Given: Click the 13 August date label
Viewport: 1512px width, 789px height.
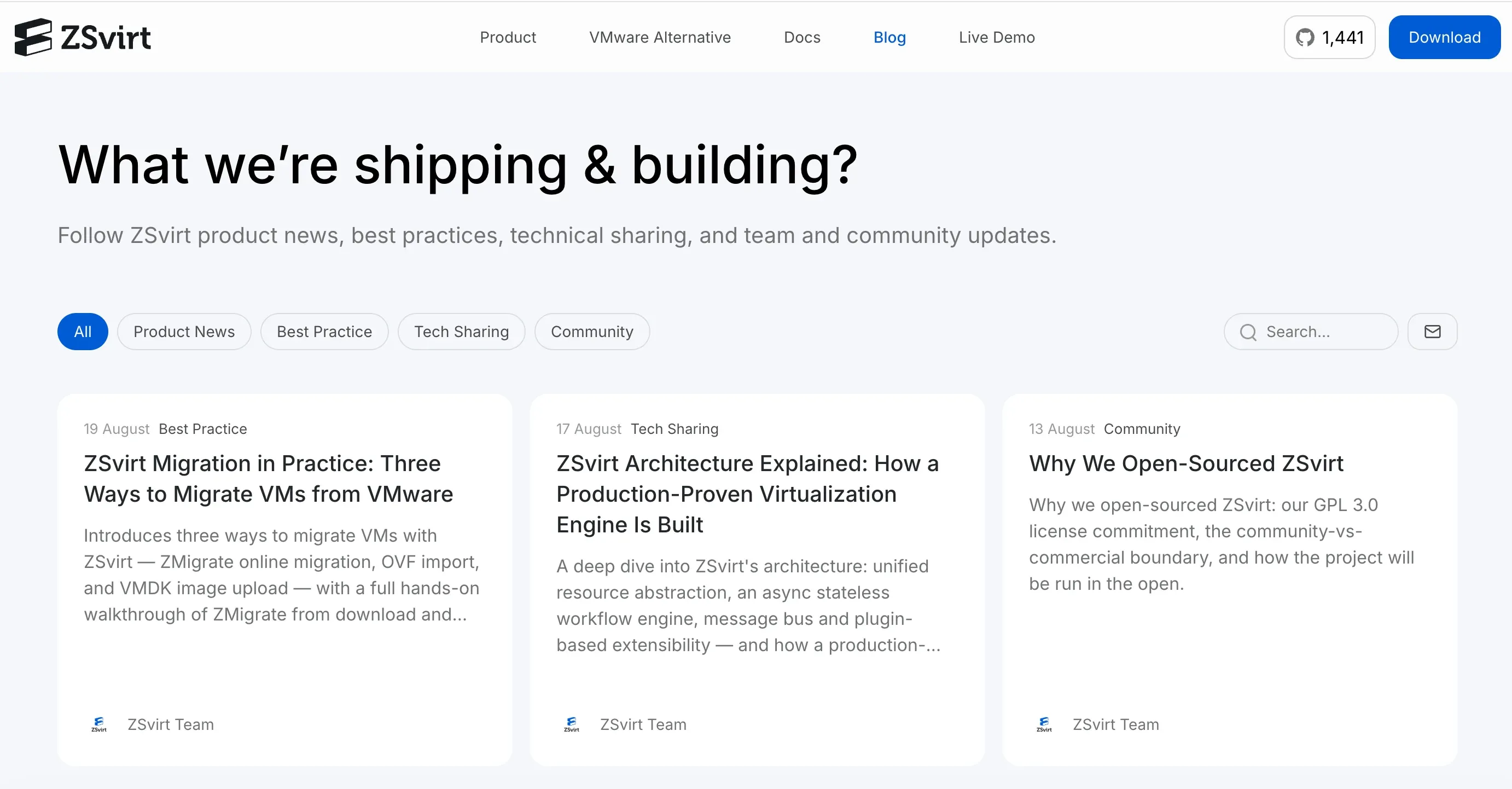Looking at the screenshot, I should point(1061,429).
